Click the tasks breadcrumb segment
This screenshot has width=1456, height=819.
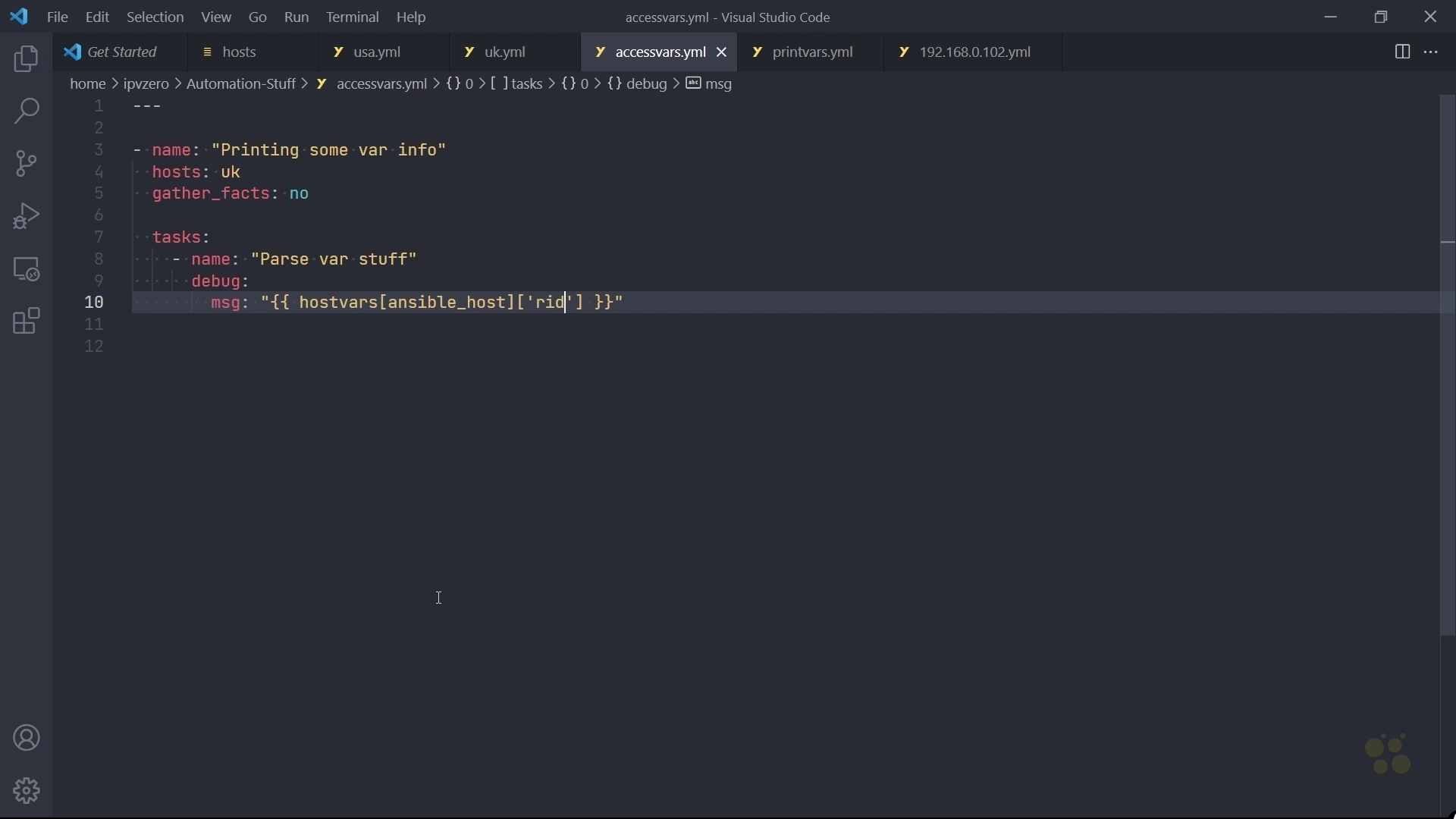tap(518, 84)
